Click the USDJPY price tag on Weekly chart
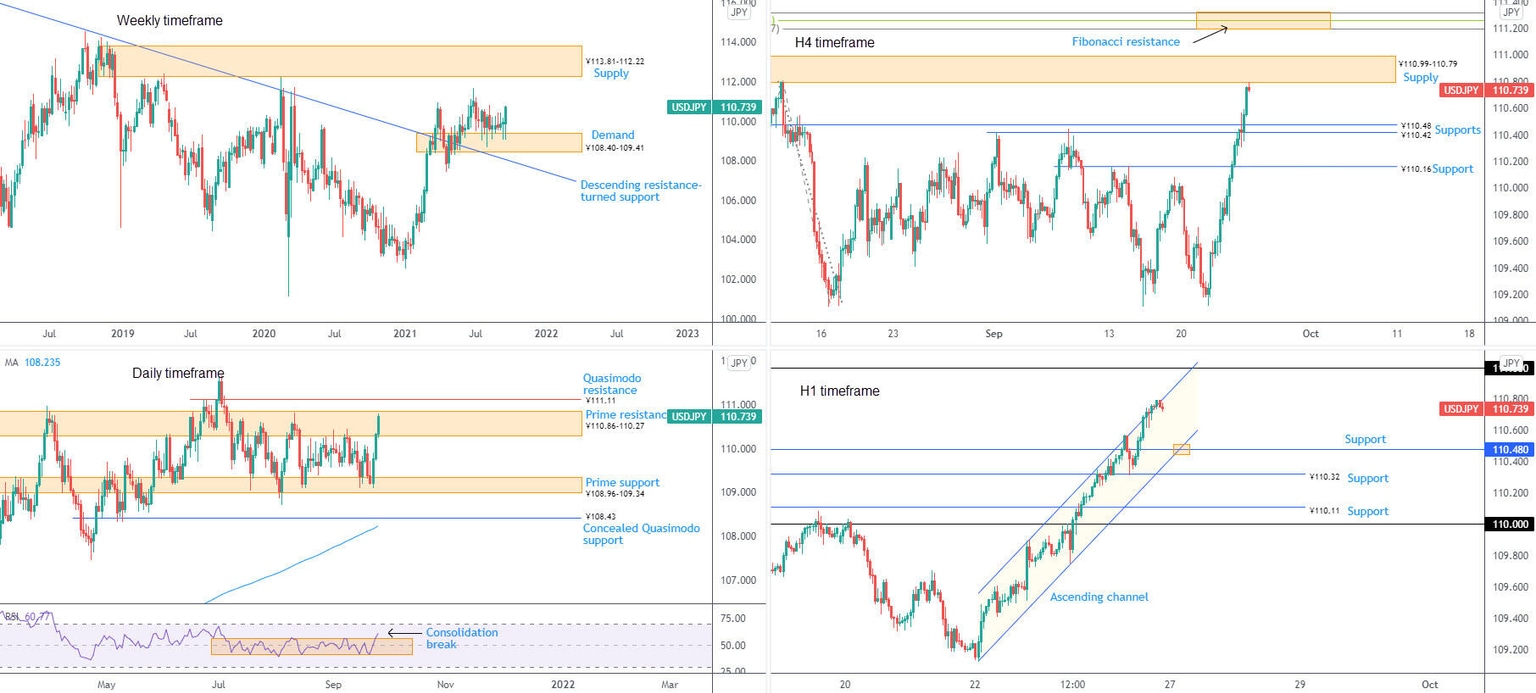 [x=687, y=107]
